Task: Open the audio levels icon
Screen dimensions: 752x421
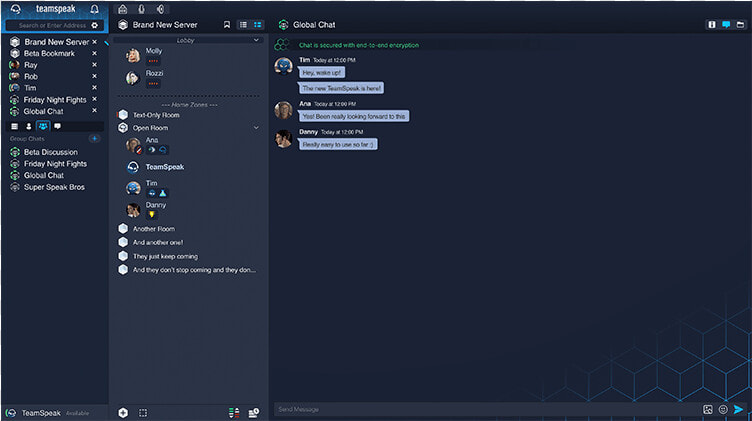Action: coord(234,413)
